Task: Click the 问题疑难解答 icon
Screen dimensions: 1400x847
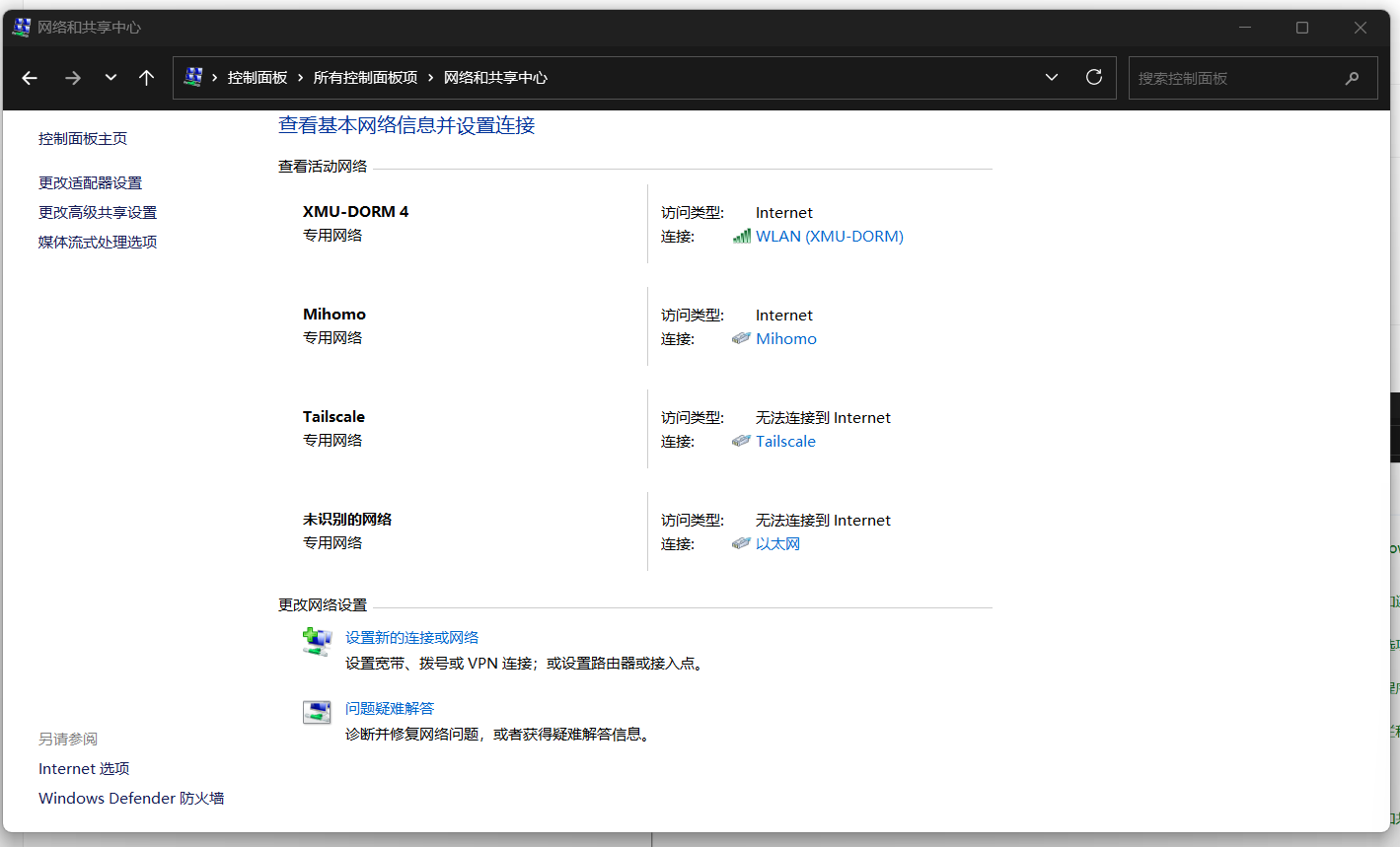Action: click(x=317, y=712)
